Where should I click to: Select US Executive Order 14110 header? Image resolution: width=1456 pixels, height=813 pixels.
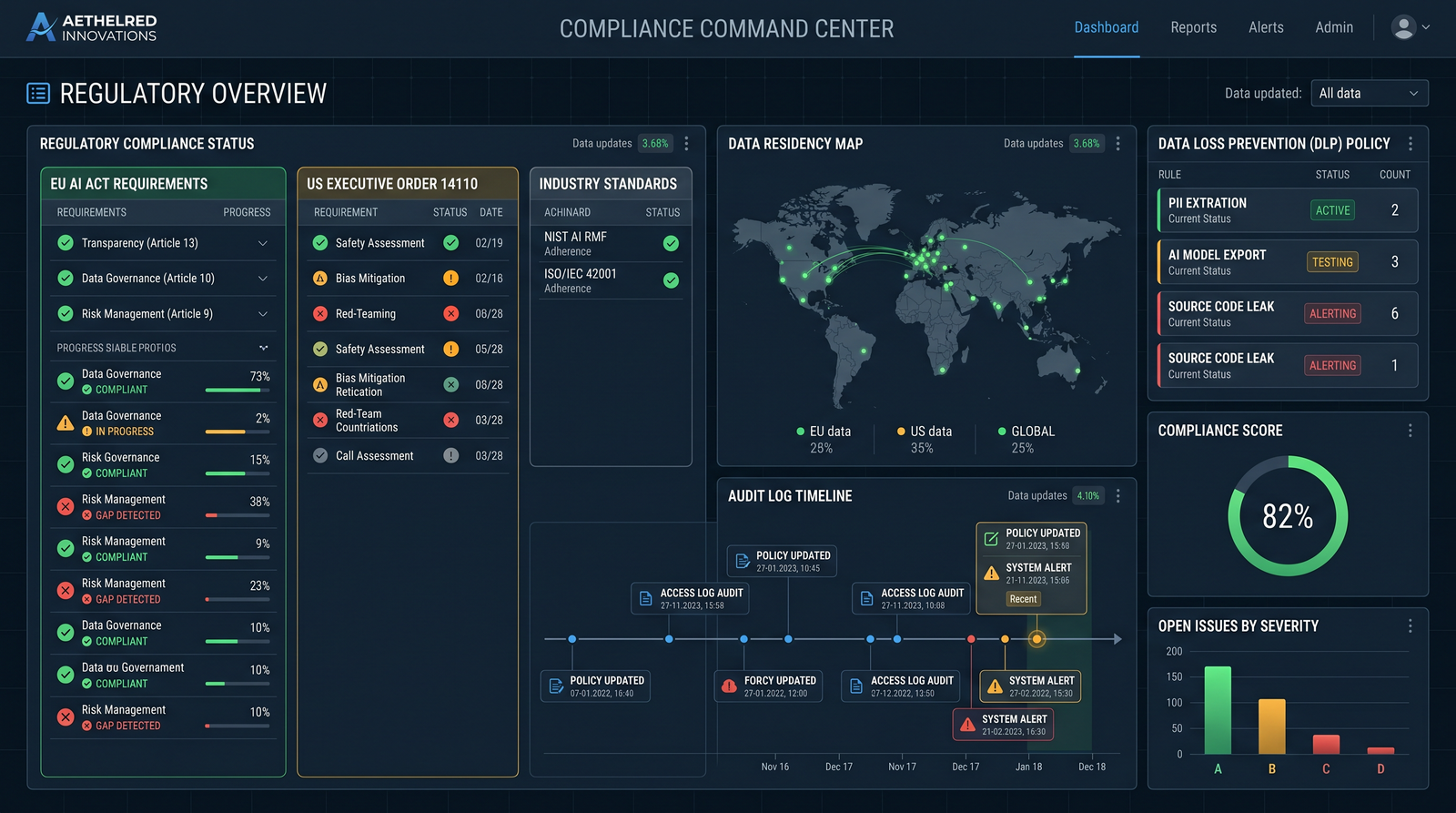(408, 184)
